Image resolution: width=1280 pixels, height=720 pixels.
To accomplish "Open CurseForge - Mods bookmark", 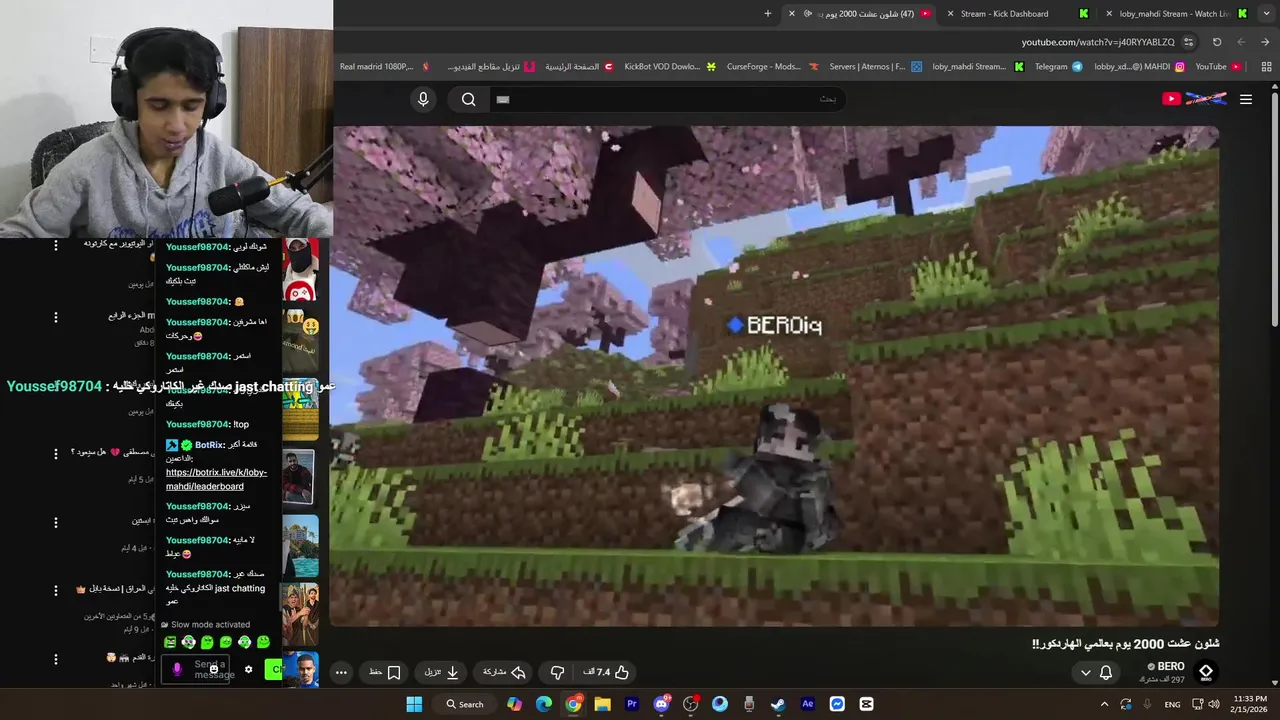I will [x=773, y=67].
